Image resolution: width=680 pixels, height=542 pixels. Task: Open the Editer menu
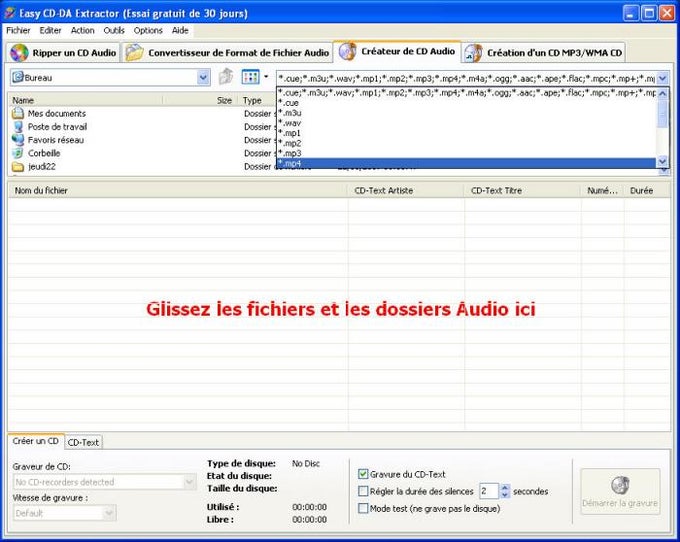point(50,30)
